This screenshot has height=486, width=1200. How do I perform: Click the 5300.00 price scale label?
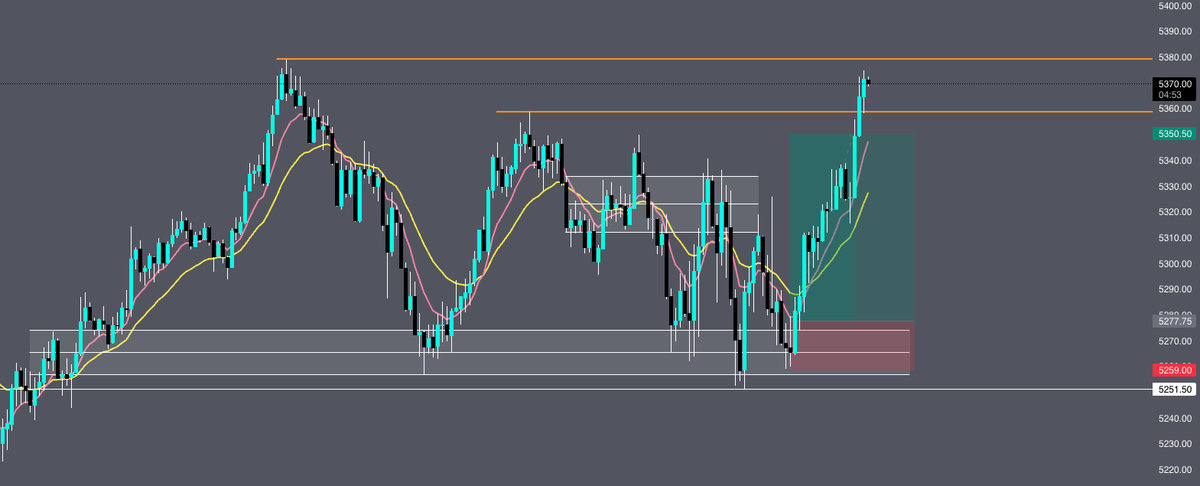click(1174, 264)
